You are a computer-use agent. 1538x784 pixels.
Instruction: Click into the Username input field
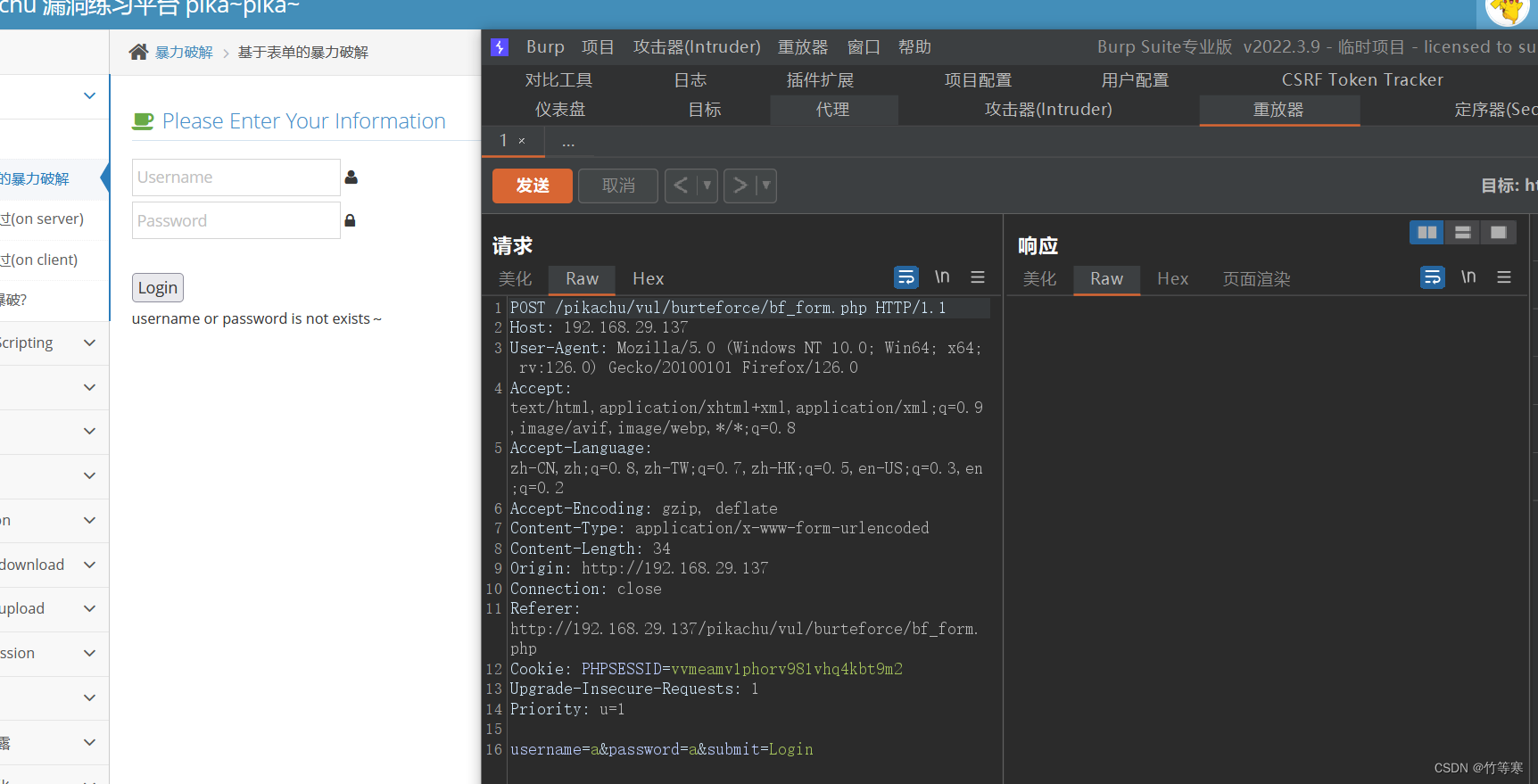tap(236, 177)
